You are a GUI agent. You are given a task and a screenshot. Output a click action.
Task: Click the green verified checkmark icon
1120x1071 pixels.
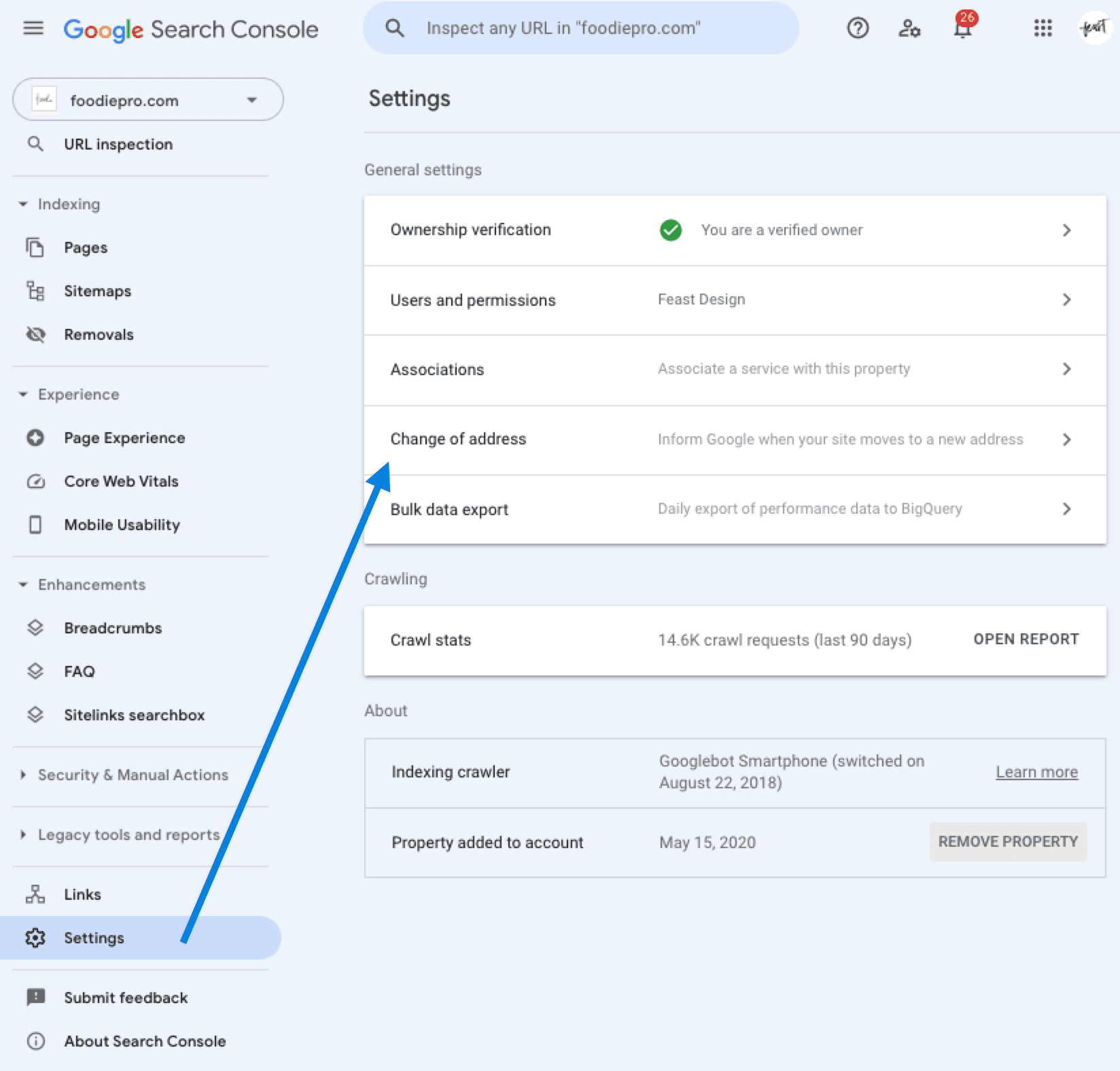[x=671, y=230]
